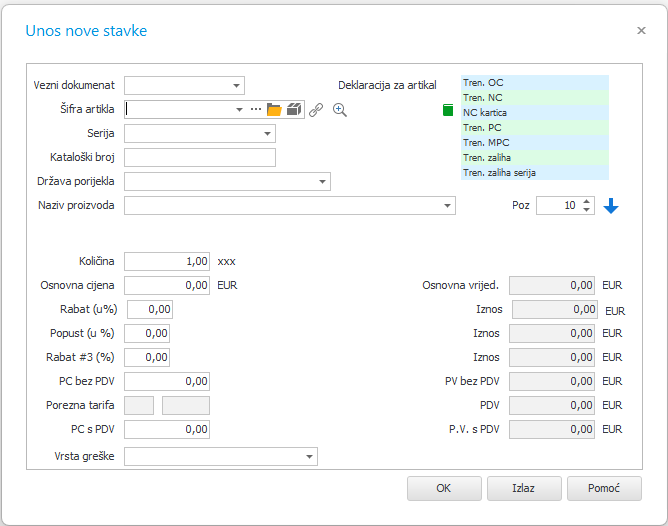Click the chain link icon
This screenshot has height=526, width=668.
[316, 110]
